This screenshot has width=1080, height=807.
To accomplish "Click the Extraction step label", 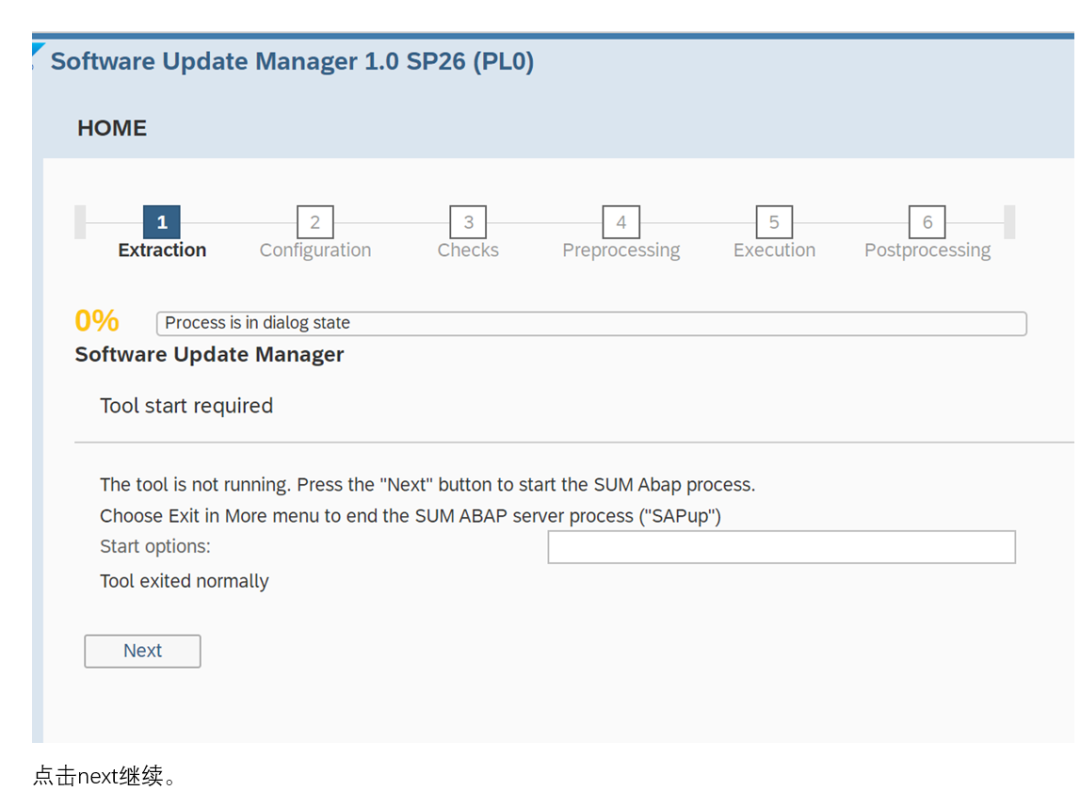I will click(162, 250).
